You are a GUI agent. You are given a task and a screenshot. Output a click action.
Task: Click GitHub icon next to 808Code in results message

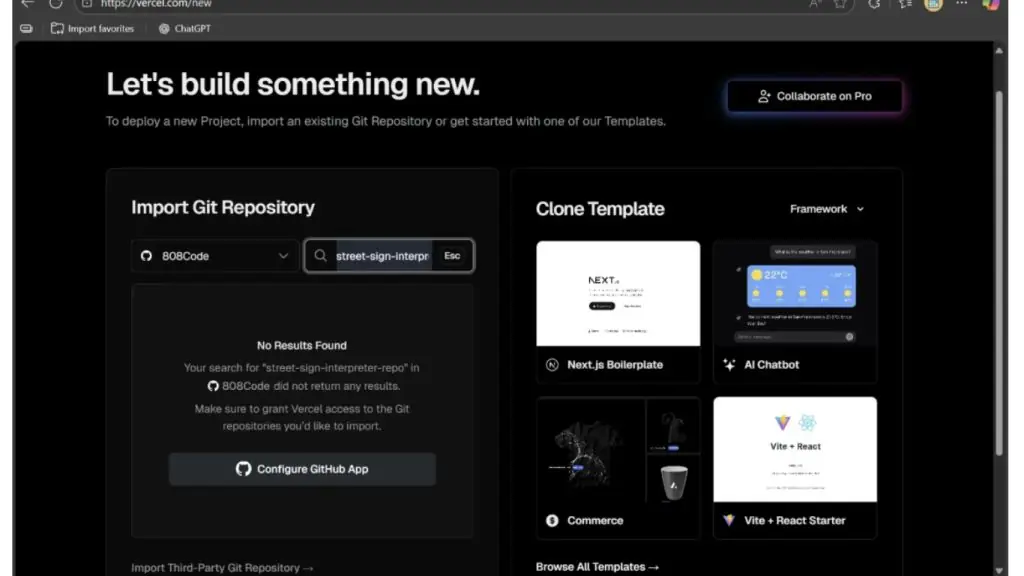point(213,386)
